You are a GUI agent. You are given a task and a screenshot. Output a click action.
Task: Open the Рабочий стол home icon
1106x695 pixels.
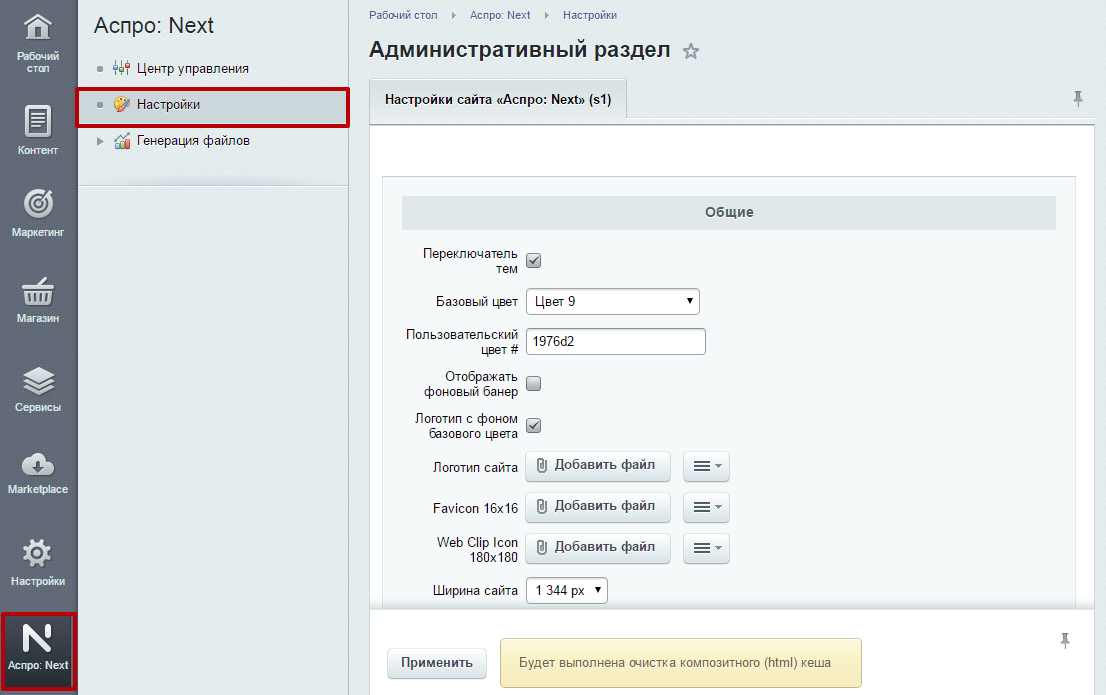[x=38, y=28]
